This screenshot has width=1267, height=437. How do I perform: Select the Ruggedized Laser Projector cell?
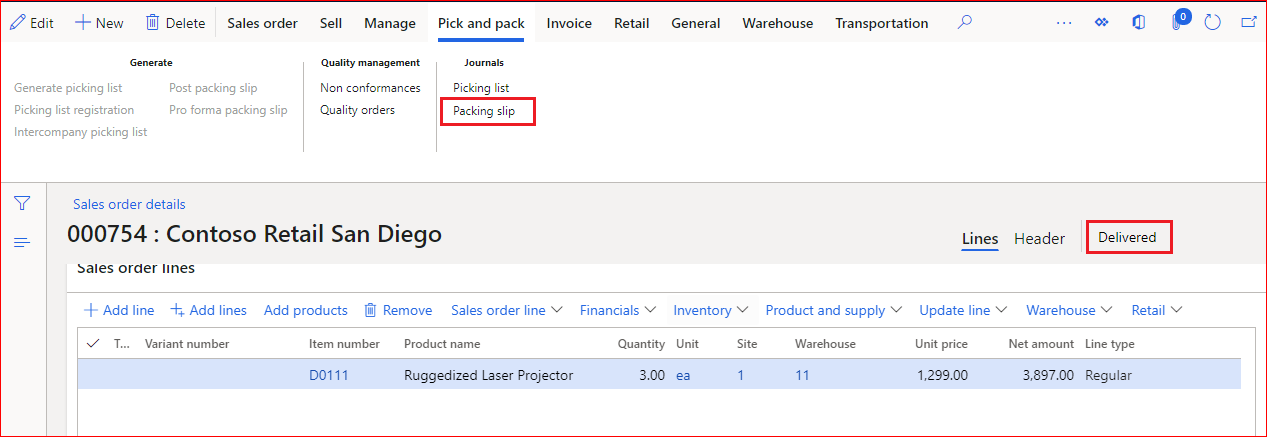click(489, 376)
